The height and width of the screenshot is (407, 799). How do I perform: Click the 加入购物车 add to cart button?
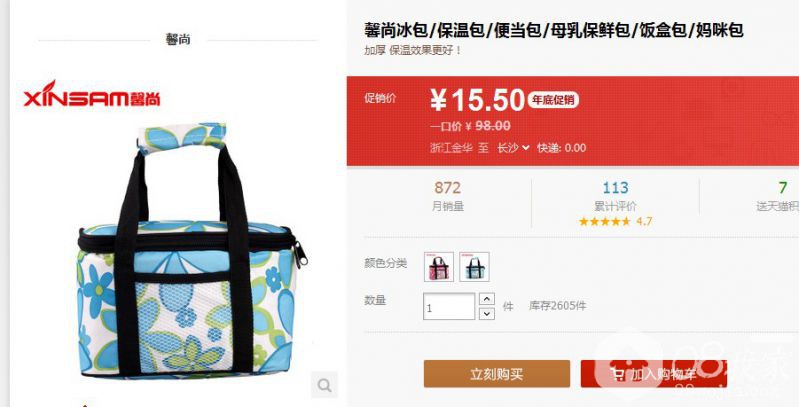(x=654, y=374)
